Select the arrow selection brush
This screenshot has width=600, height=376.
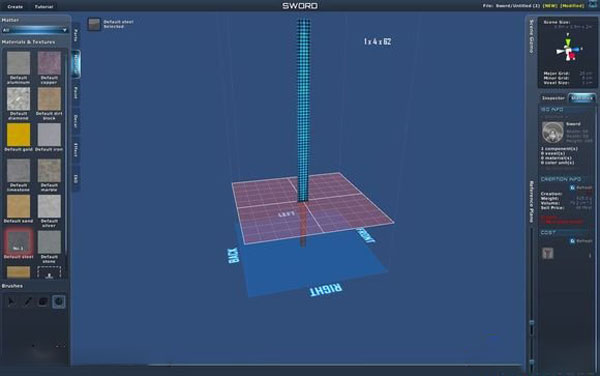[11, 302]
